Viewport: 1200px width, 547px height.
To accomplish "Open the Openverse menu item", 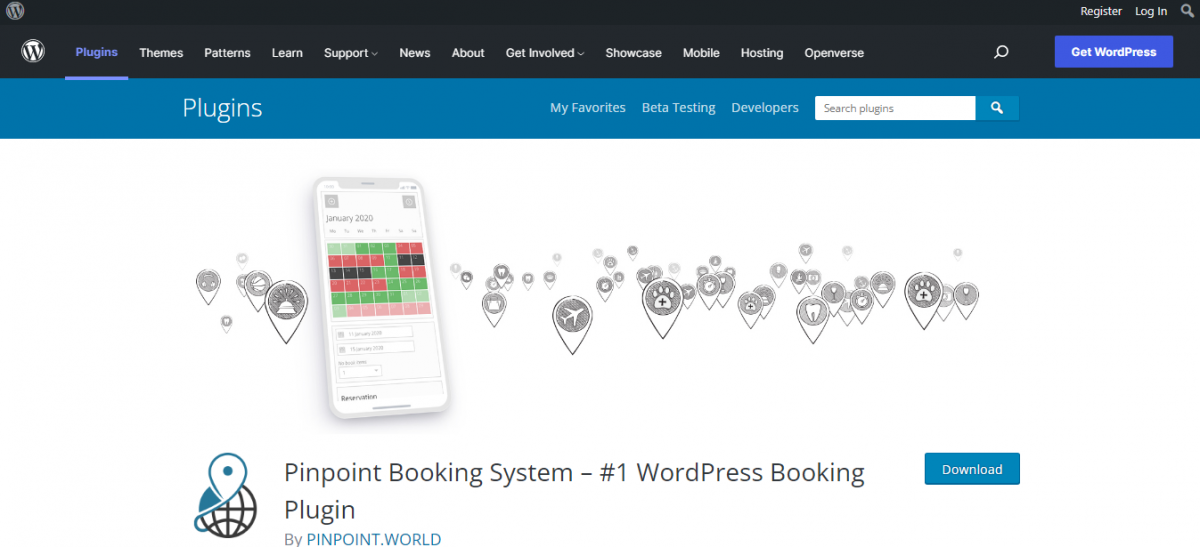I will (834, 53).
